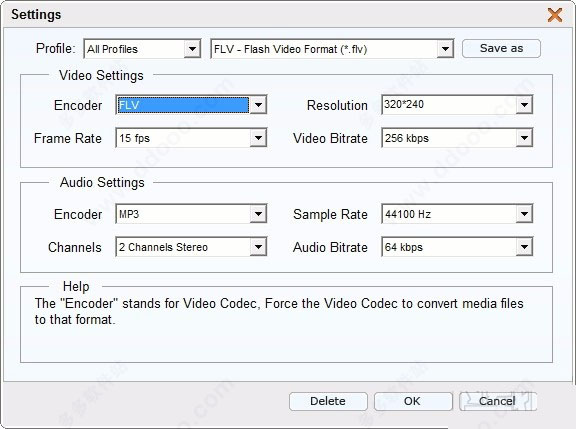Click the Cancel button

[498, 401]
